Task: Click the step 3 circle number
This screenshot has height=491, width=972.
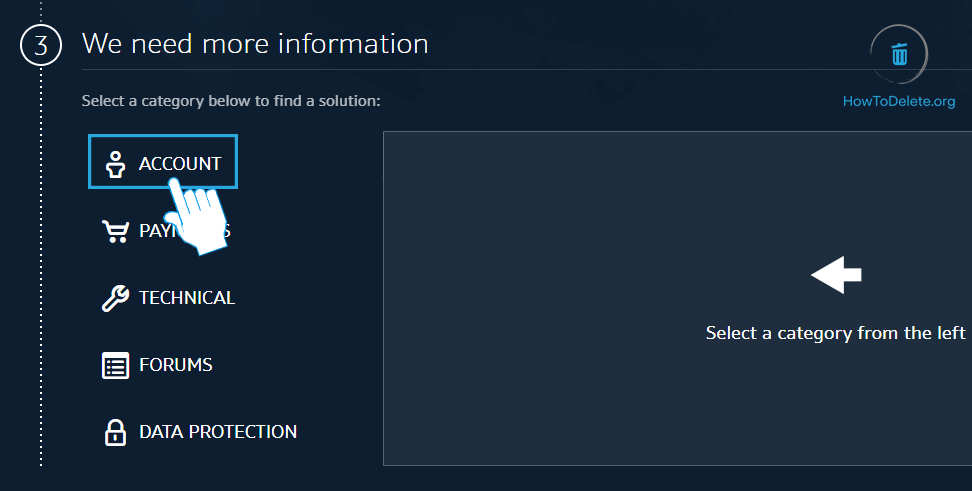Action: tap(41, 45)
